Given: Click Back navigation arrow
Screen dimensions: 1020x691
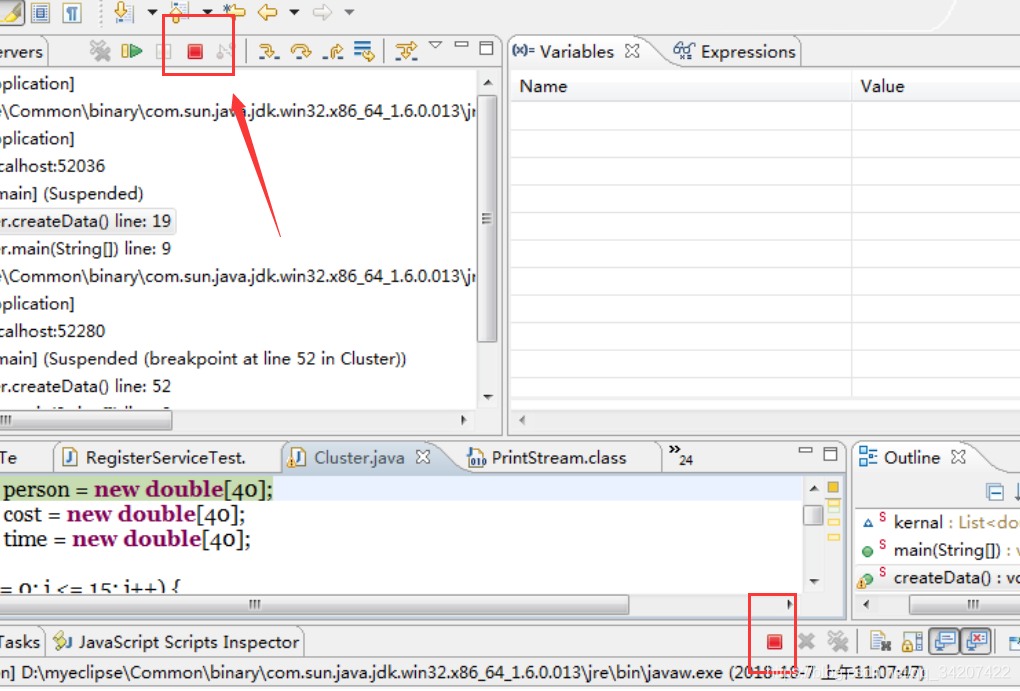Looking at the screenshot, I should click(267, 12).
